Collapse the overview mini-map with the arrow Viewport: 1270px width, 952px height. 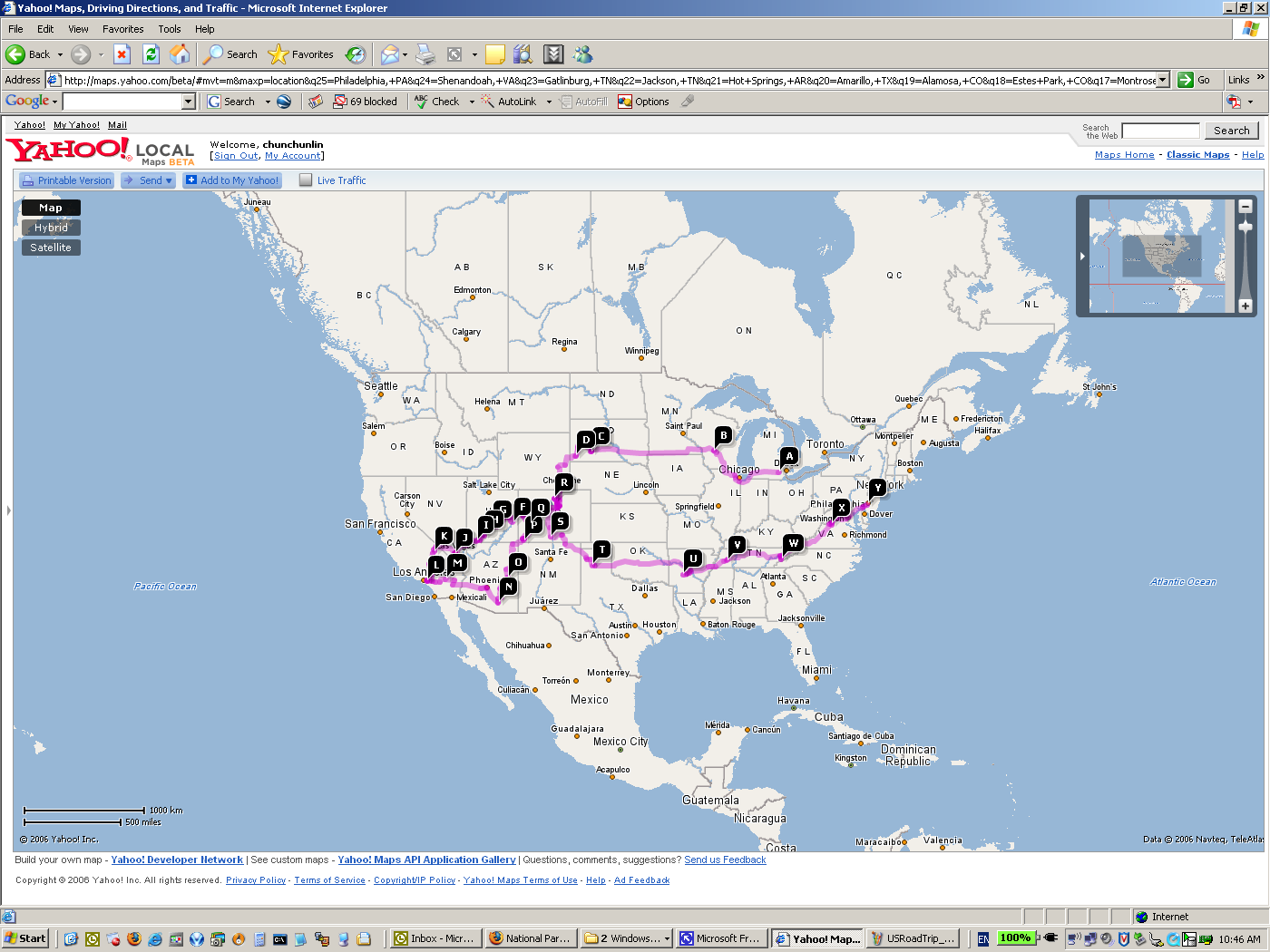[x=1082, y=257]
